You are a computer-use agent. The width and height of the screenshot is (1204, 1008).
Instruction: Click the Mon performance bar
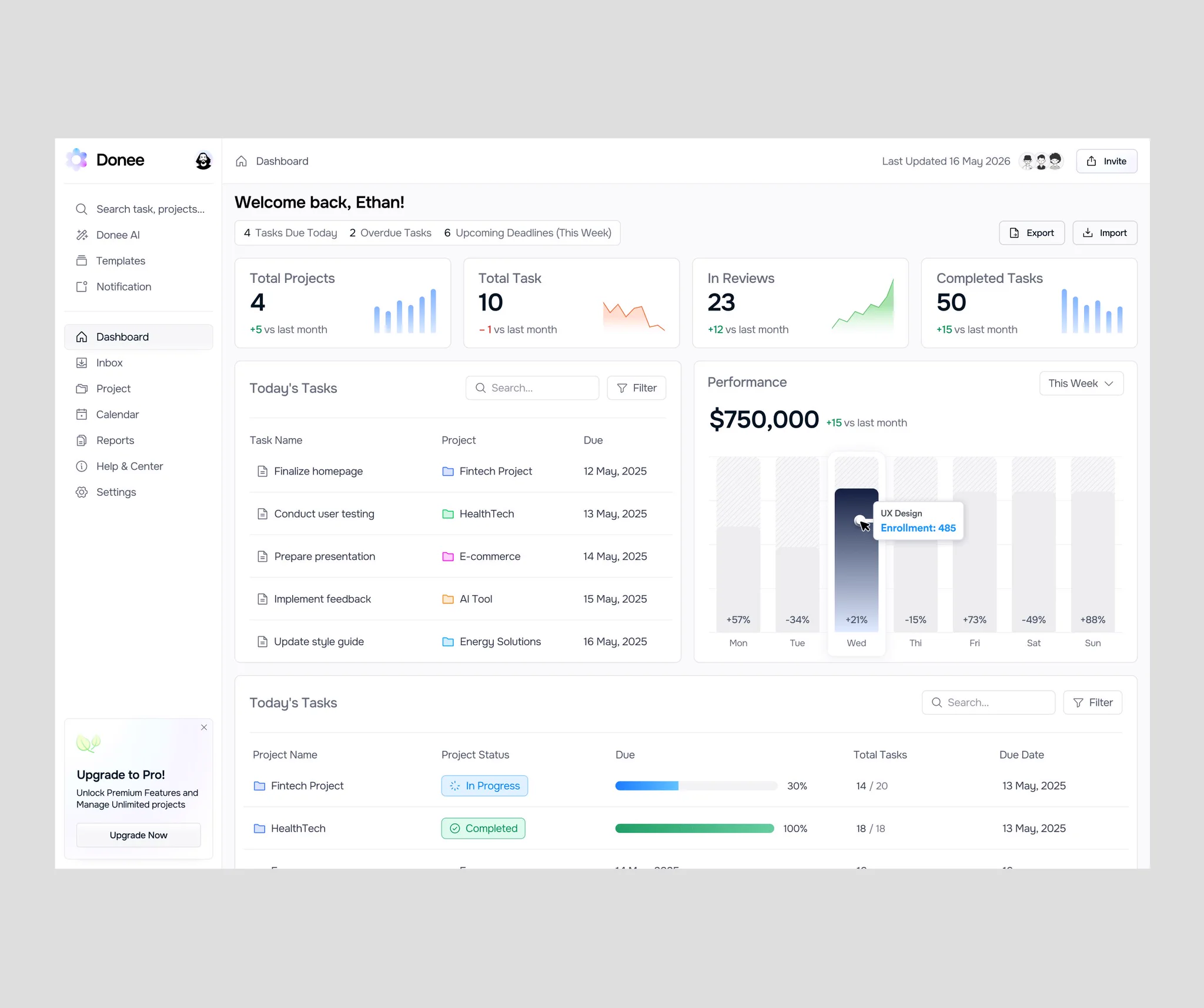(738, 579)
